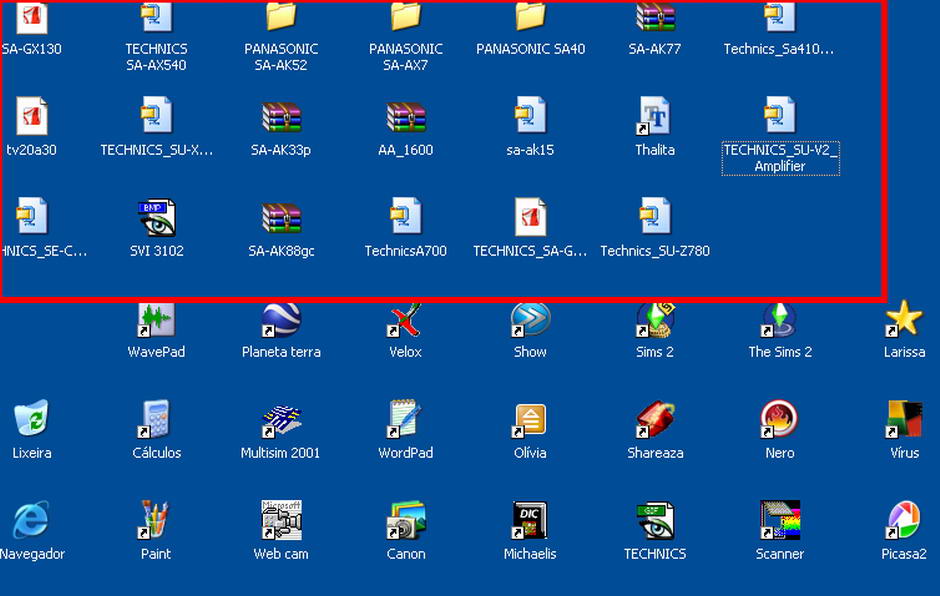
Task: Select the TECHNICS SA-AX540 document icon
Action: 156,17
